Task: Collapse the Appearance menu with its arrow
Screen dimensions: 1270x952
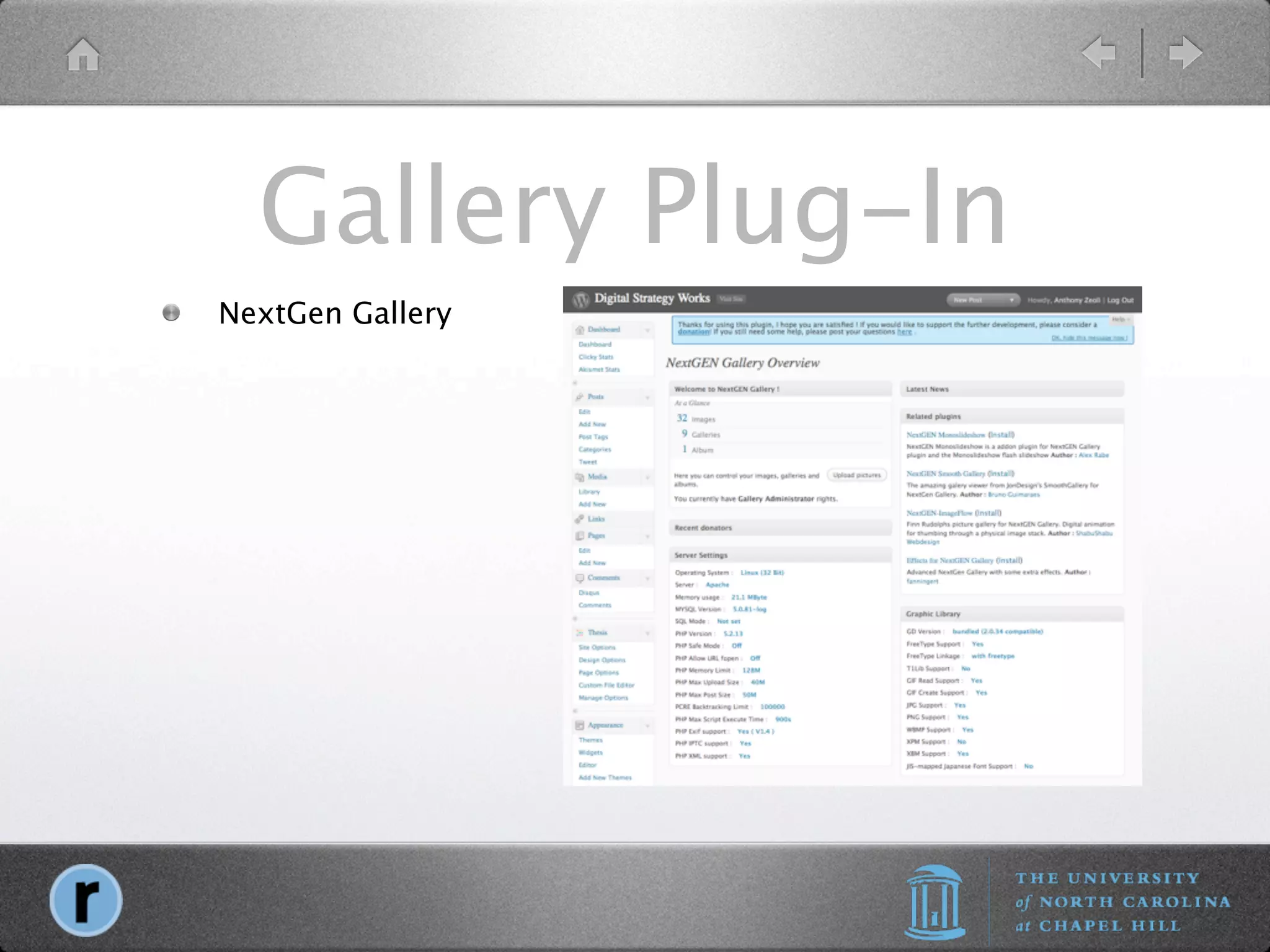Action: tap(647, 725)
